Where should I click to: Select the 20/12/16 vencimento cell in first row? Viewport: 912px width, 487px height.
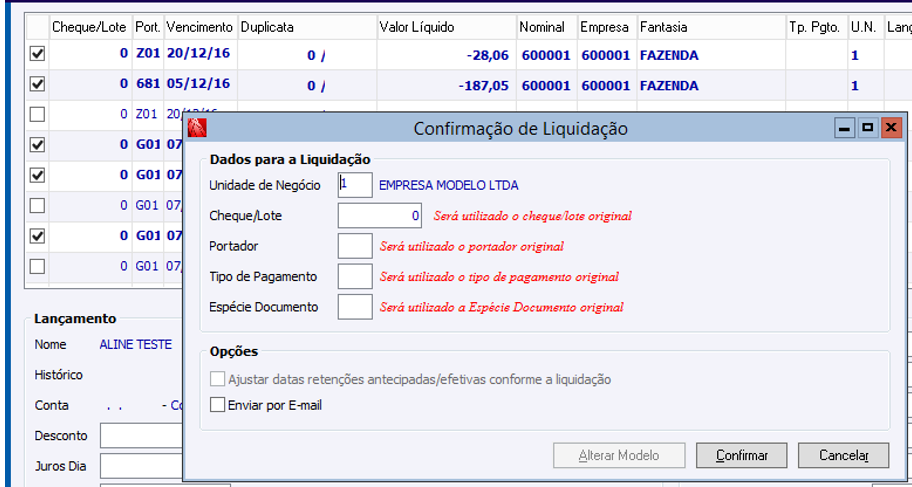(201, 54)
